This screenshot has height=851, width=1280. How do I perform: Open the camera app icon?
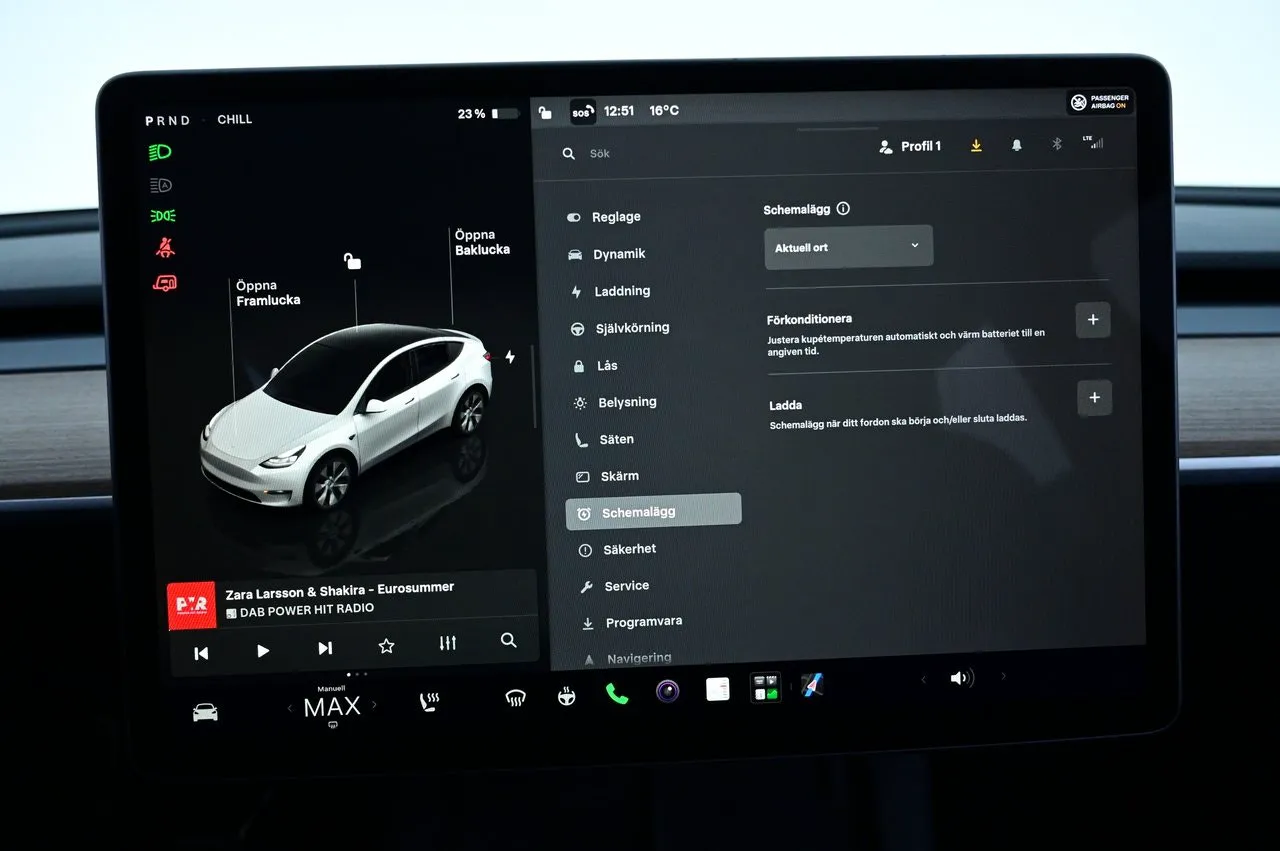(x=668, y=691)
